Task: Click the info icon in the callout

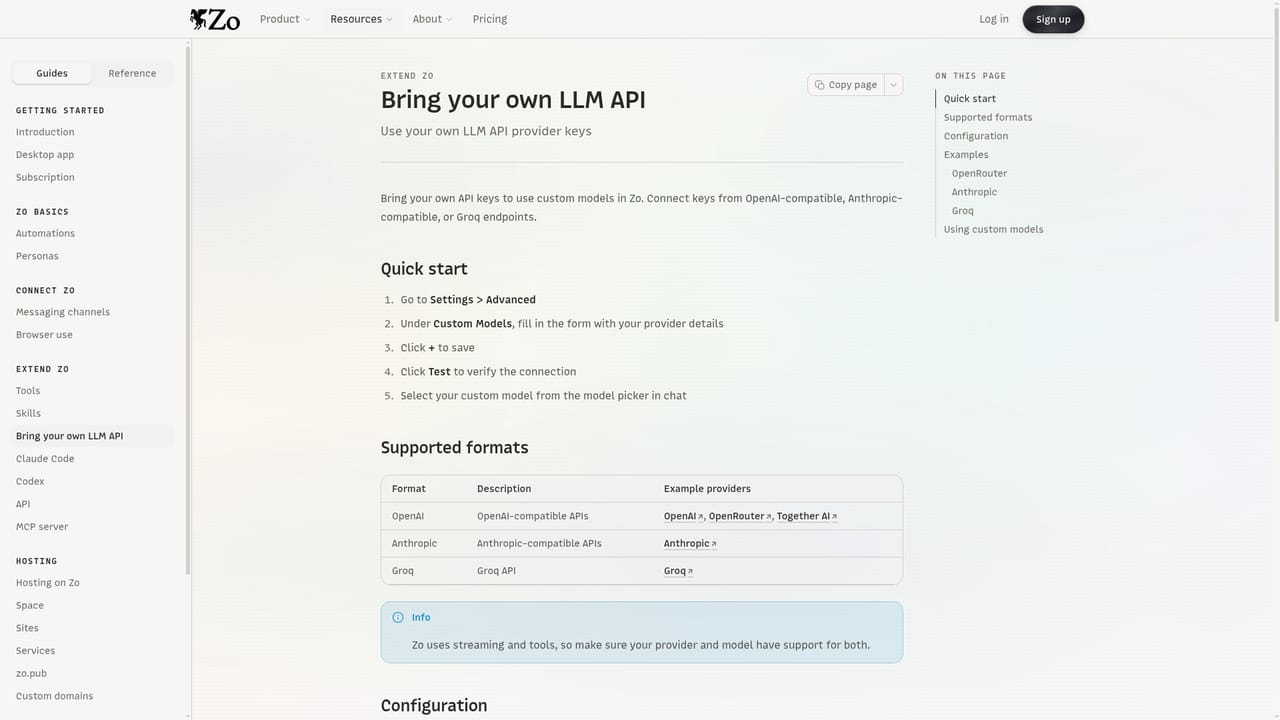Action: pos(398,618)
